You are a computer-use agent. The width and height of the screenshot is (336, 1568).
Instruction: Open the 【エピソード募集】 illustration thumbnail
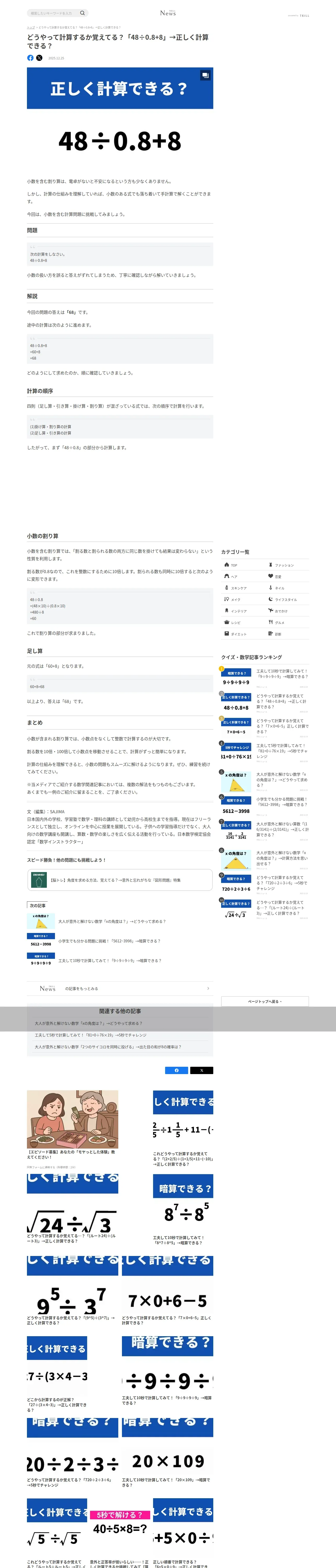(72, 1119)
